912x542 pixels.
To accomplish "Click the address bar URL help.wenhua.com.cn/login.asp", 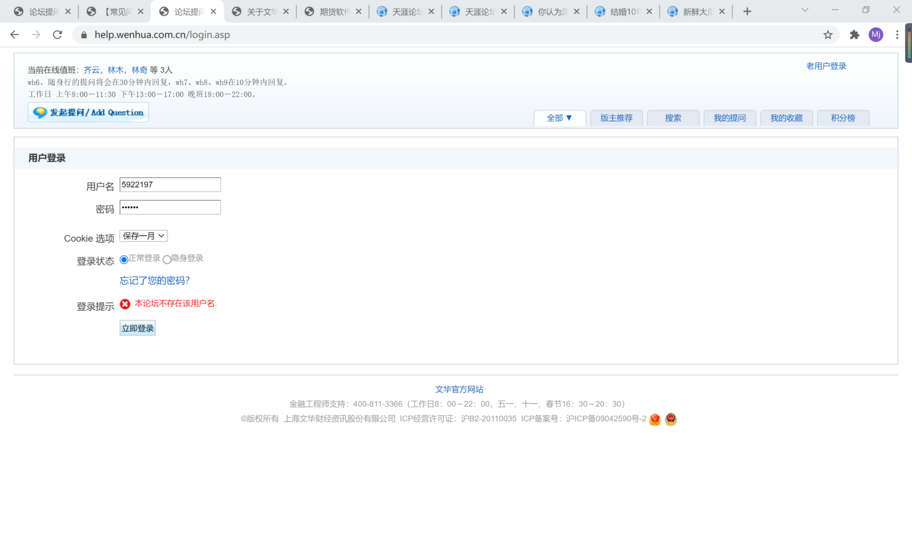I will pyautogui.click(x=162, y=35).
